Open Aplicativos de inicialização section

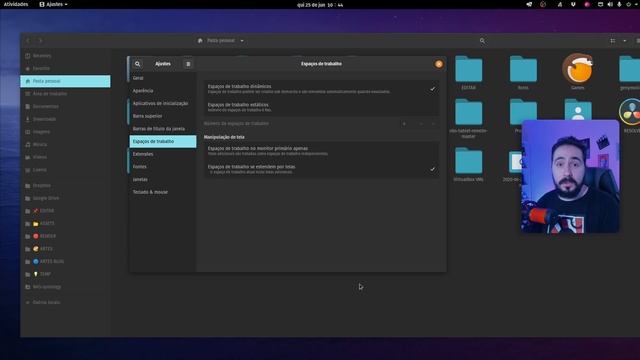(x=162, y=103)
